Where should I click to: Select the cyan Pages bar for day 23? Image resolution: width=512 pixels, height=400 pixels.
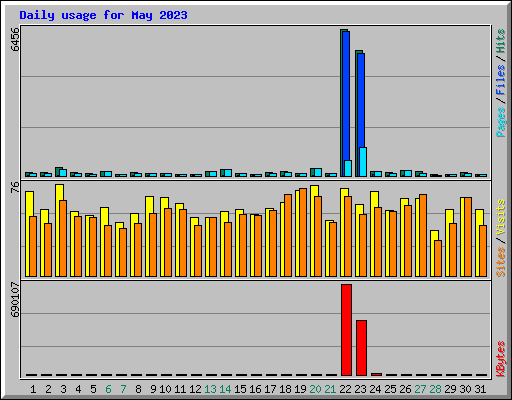point(363,162)
